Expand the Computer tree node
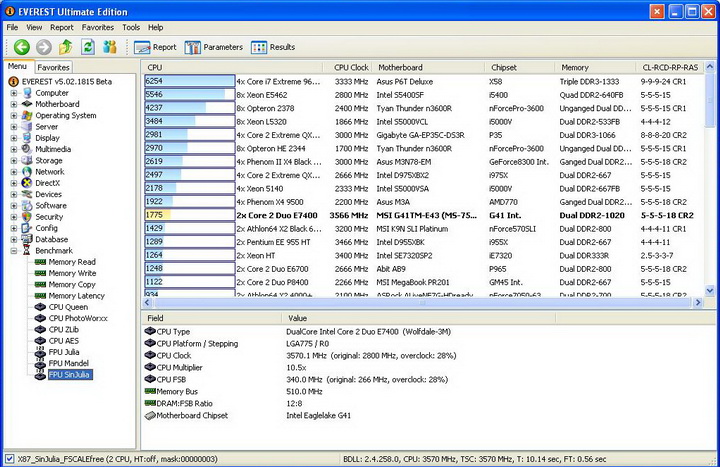Viewport: 720px width, 467px height. (14, 93)
